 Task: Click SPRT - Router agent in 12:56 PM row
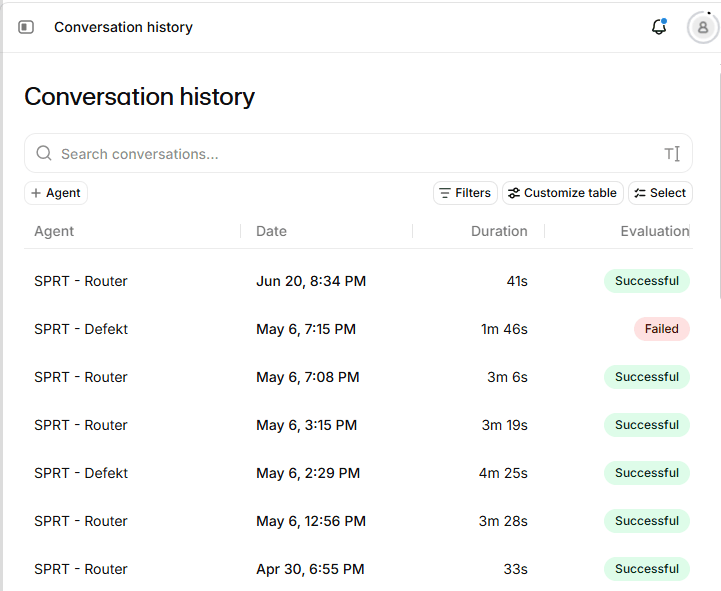[x=81, y=521]
